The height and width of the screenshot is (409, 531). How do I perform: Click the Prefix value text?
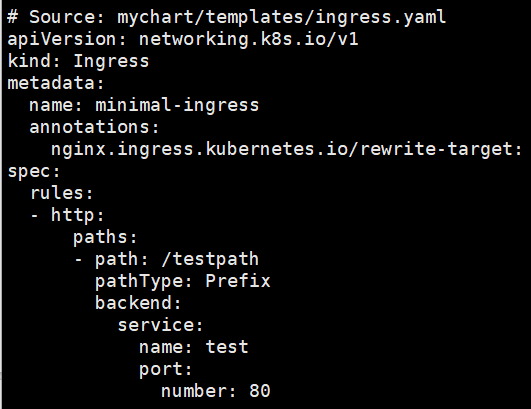coord(238,281)
